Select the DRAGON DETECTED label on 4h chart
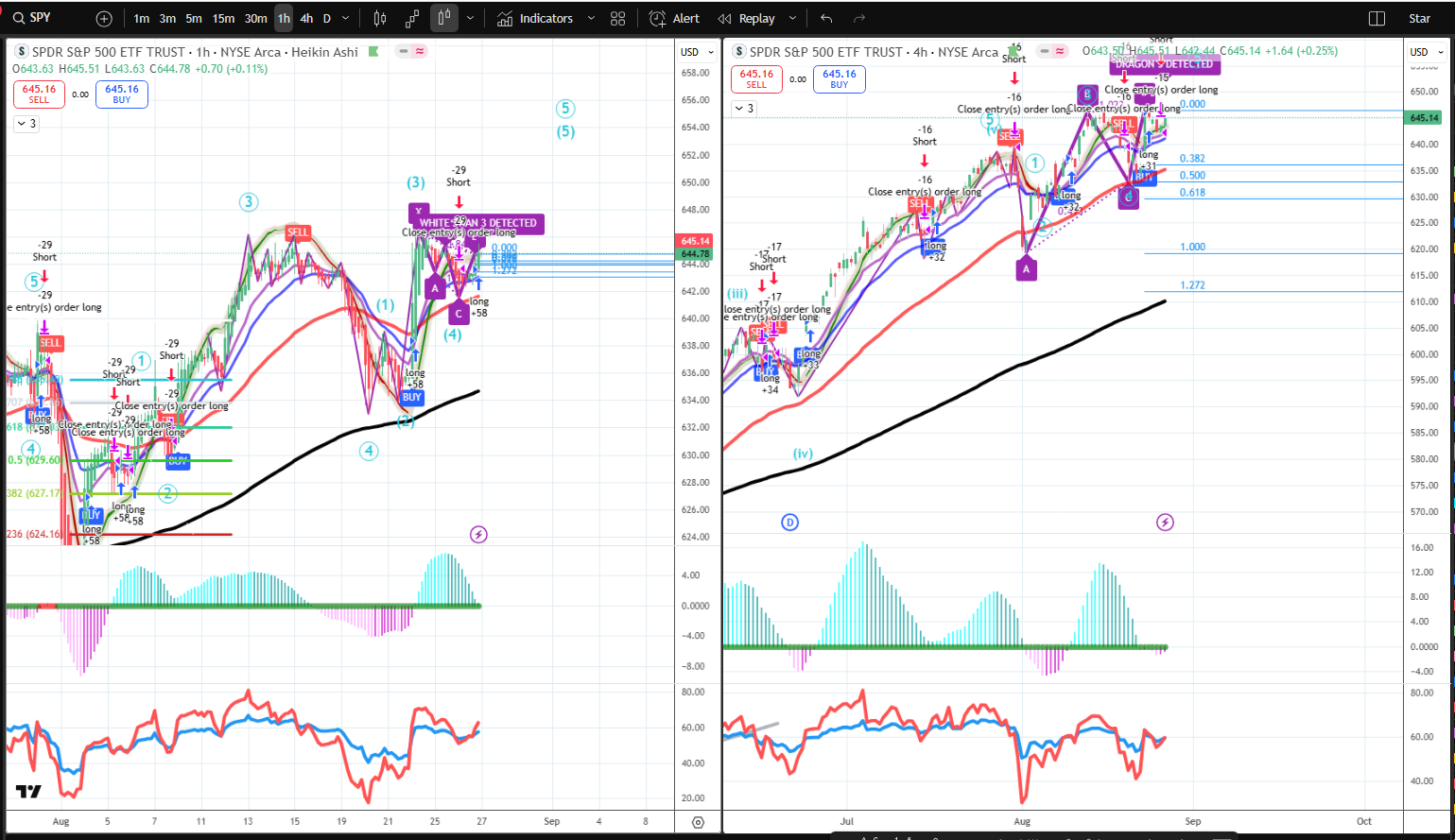The width and height of the screenshot is (1455, 840). [1164, 64]
